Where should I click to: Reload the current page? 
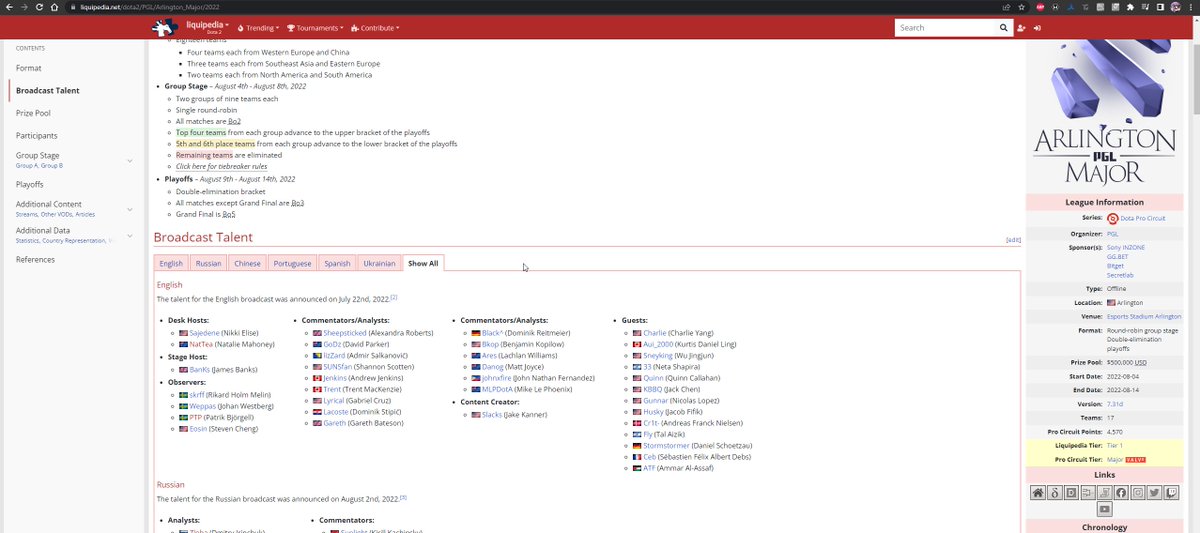pos(39,7)
